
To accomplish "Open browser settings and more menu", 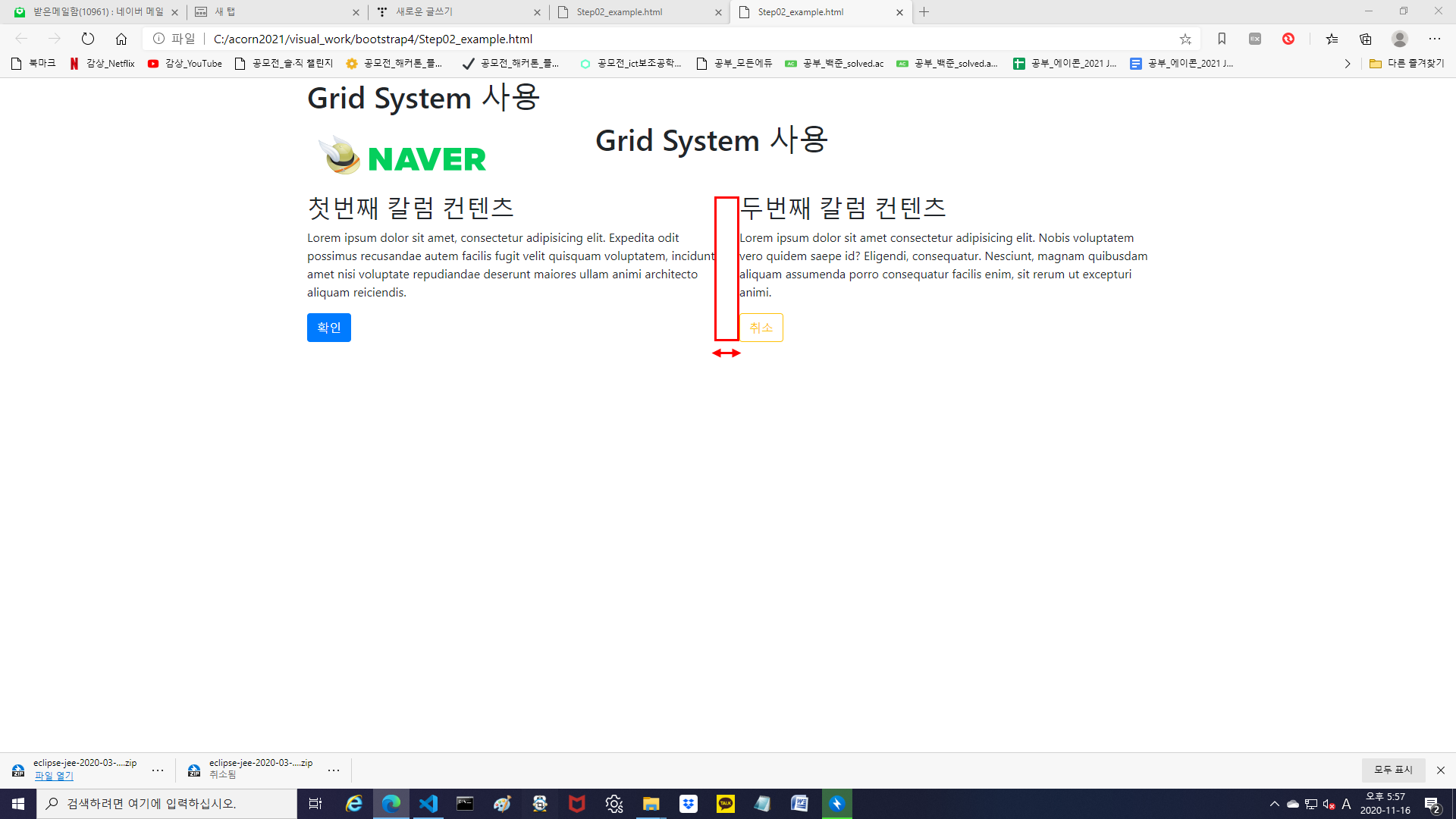I will (1435, 39).
